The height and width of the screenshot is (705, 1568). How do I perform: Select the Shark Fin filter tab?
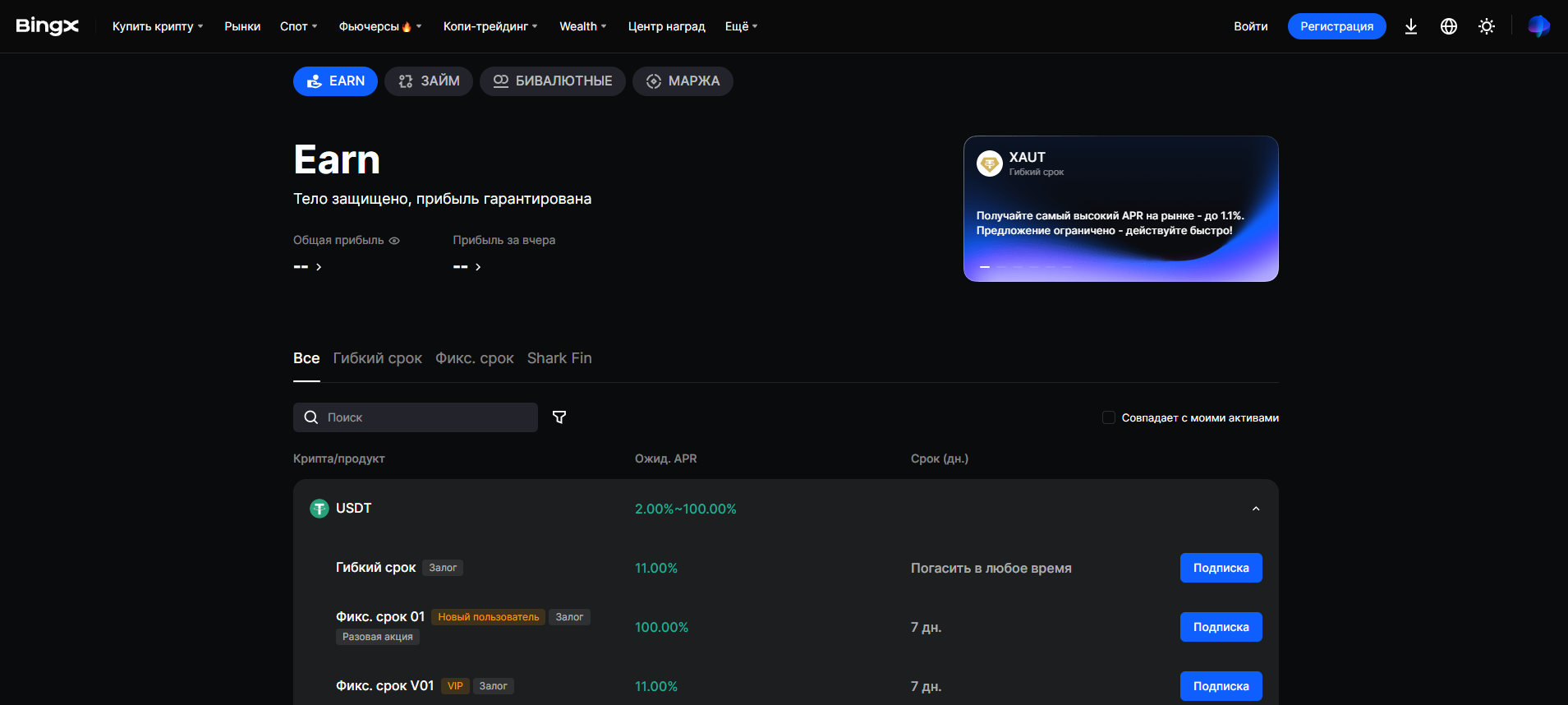coord(559,358)
